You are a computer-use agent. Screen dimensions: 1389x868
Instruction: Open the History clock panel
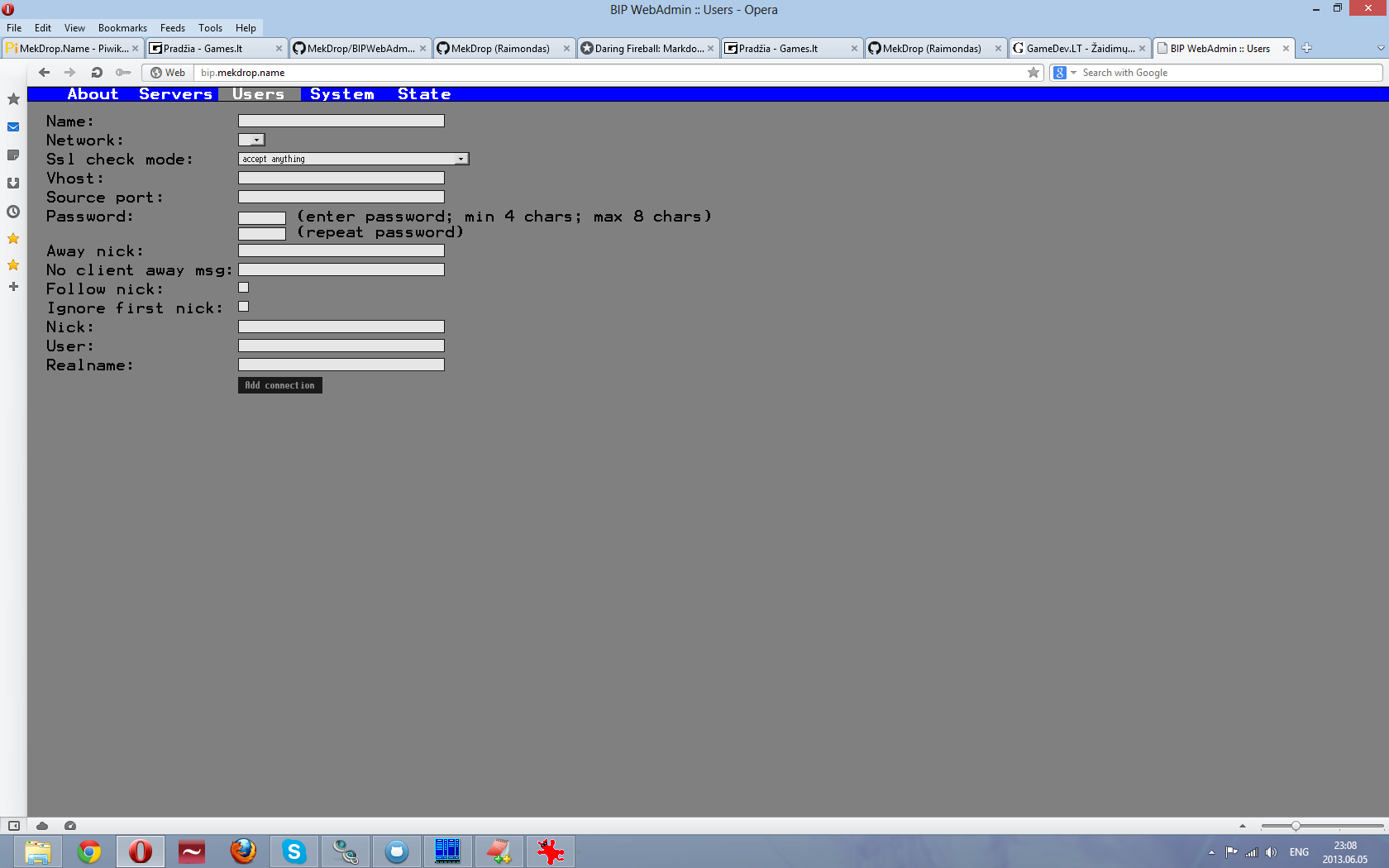coord(13,212)
